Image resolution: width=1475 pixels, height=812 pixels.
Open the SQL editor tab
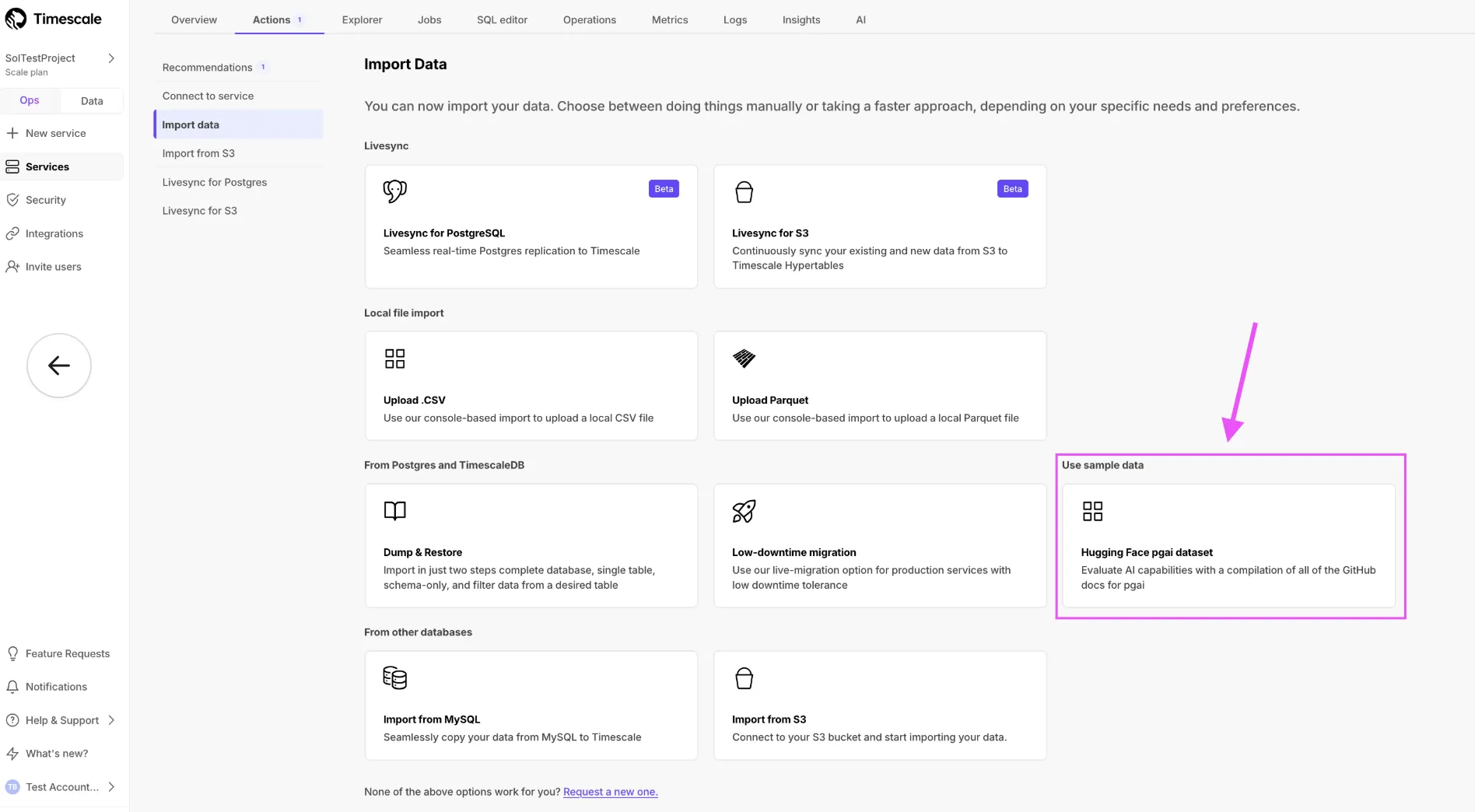(x=502, y=19)
